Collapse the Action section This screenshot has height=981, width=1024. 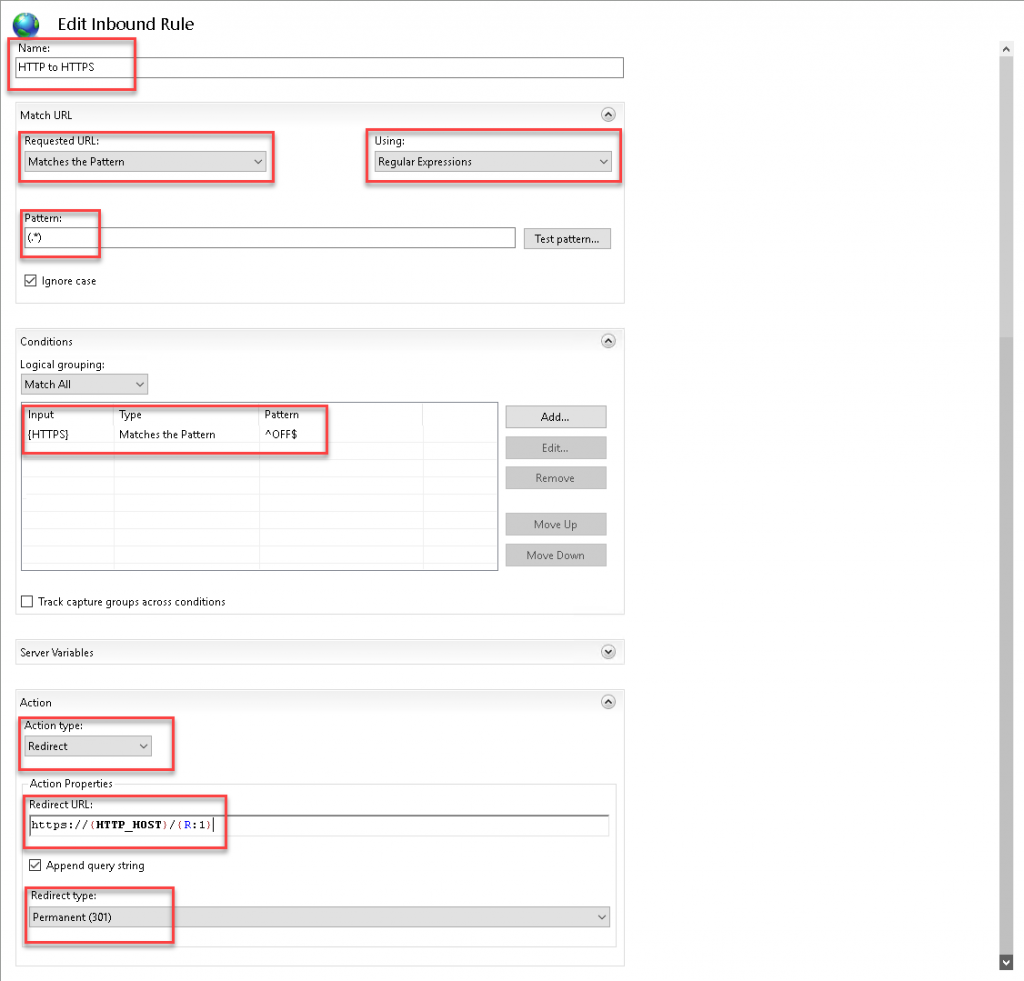click(x=608, y=702)
